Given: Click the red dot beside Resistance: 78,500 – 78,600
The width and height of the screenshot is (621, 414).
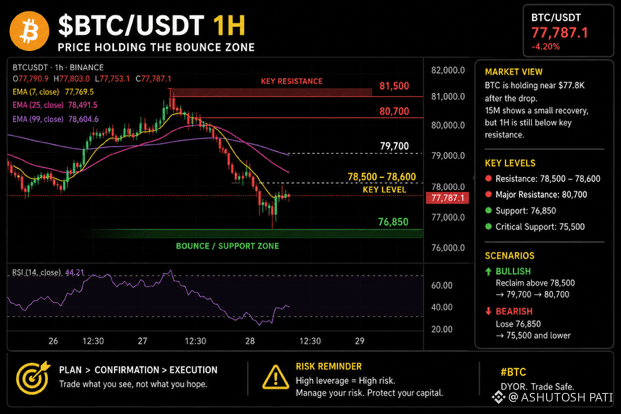Looking at the screenshot, I should (488, 179).
